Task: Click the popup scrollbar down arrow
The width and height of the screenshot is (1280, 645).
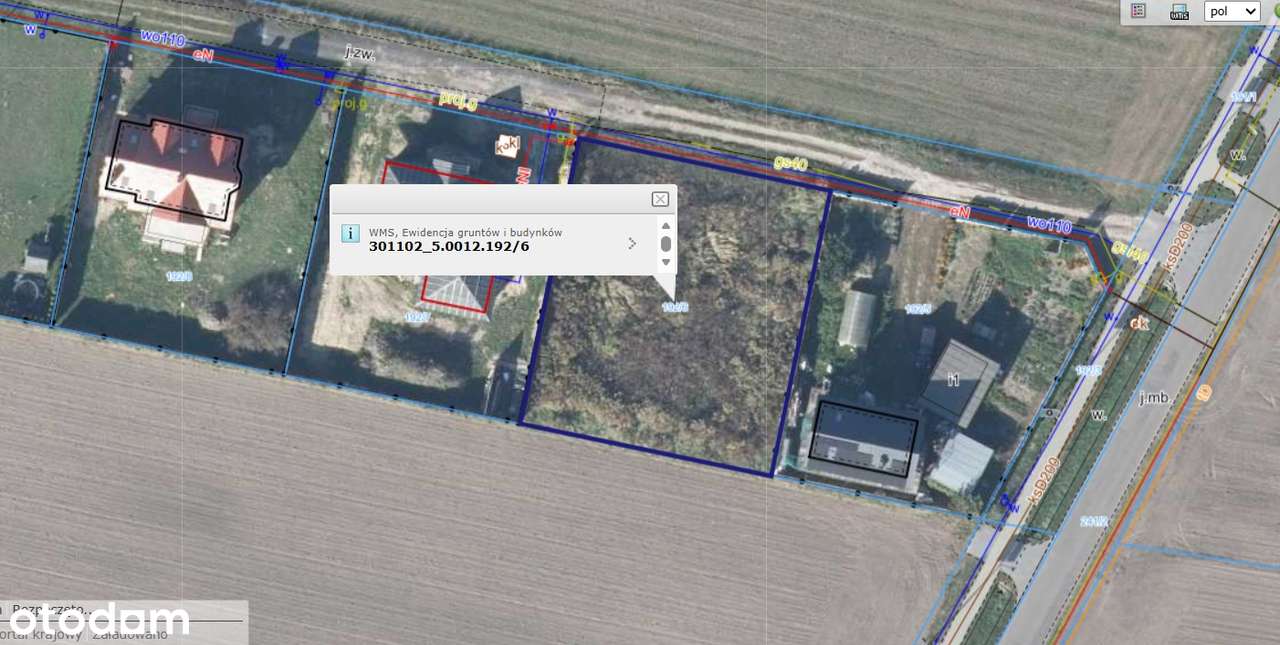Action: (666, 262)
